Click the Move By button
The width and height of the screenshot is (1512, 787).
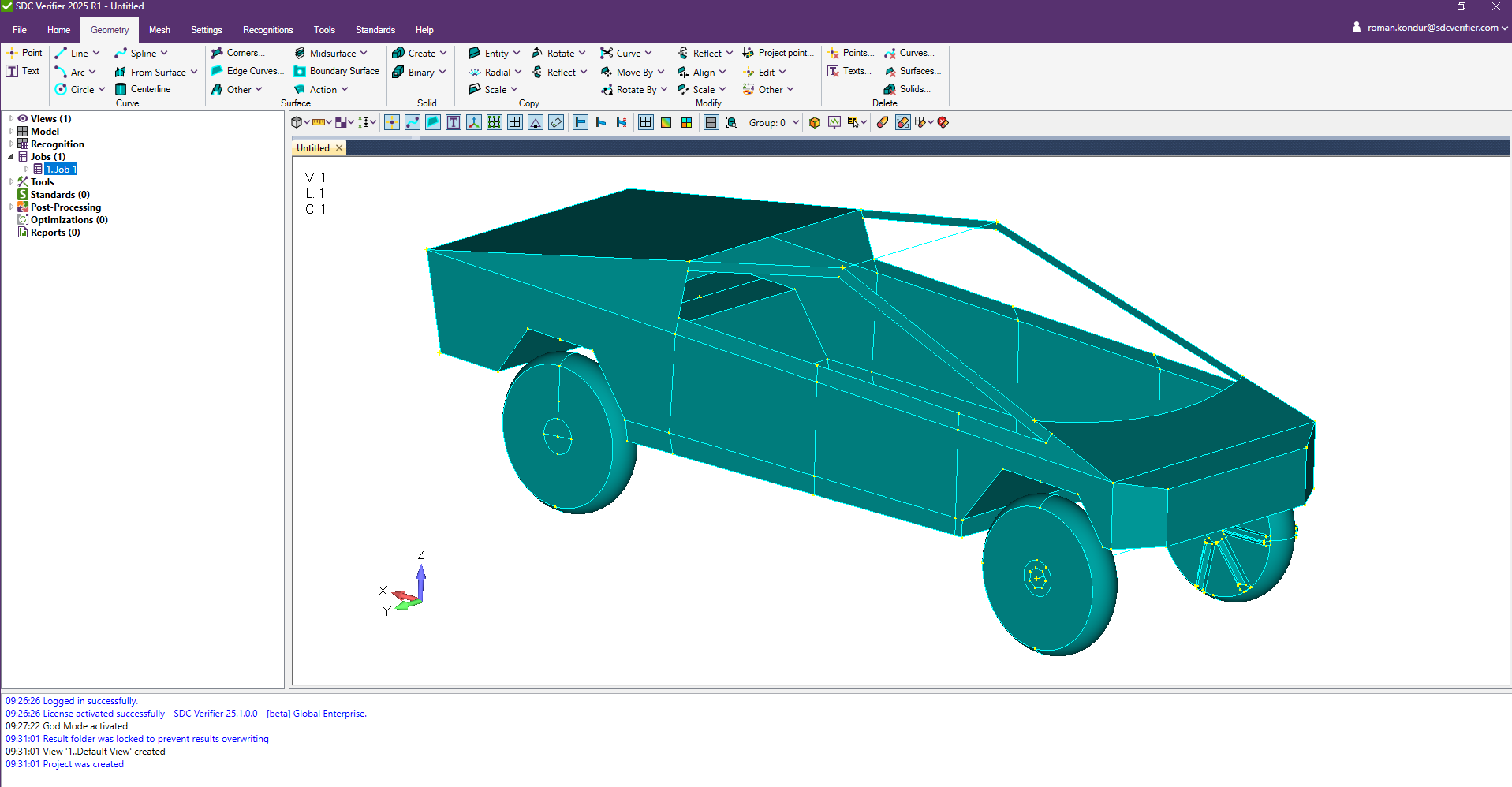click(x=633, y=72)
